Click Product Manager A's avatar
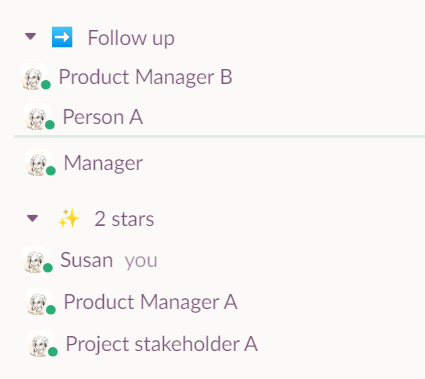This screenshot has height=379, width=425. click(38, 302)
